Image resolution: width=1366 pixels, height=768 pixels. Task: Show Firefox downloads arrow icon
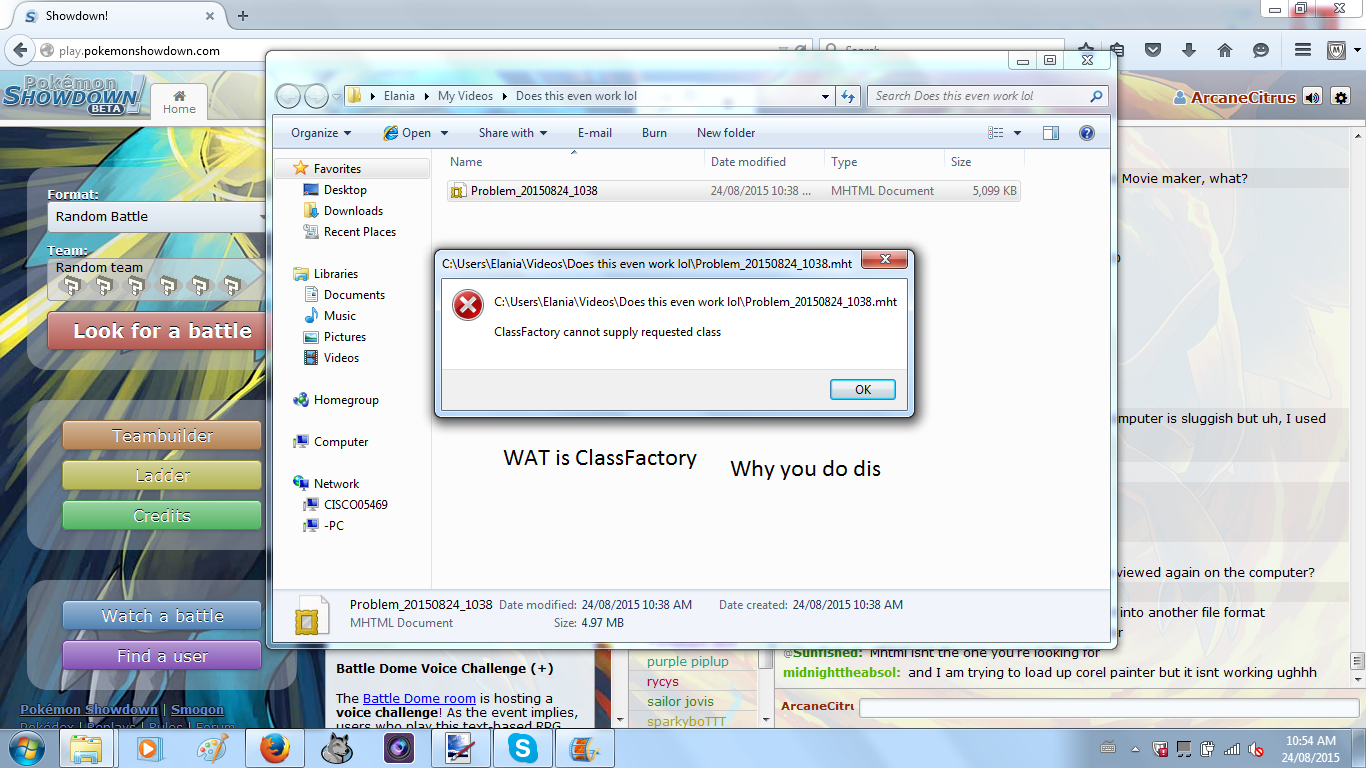coord(1189,50)
